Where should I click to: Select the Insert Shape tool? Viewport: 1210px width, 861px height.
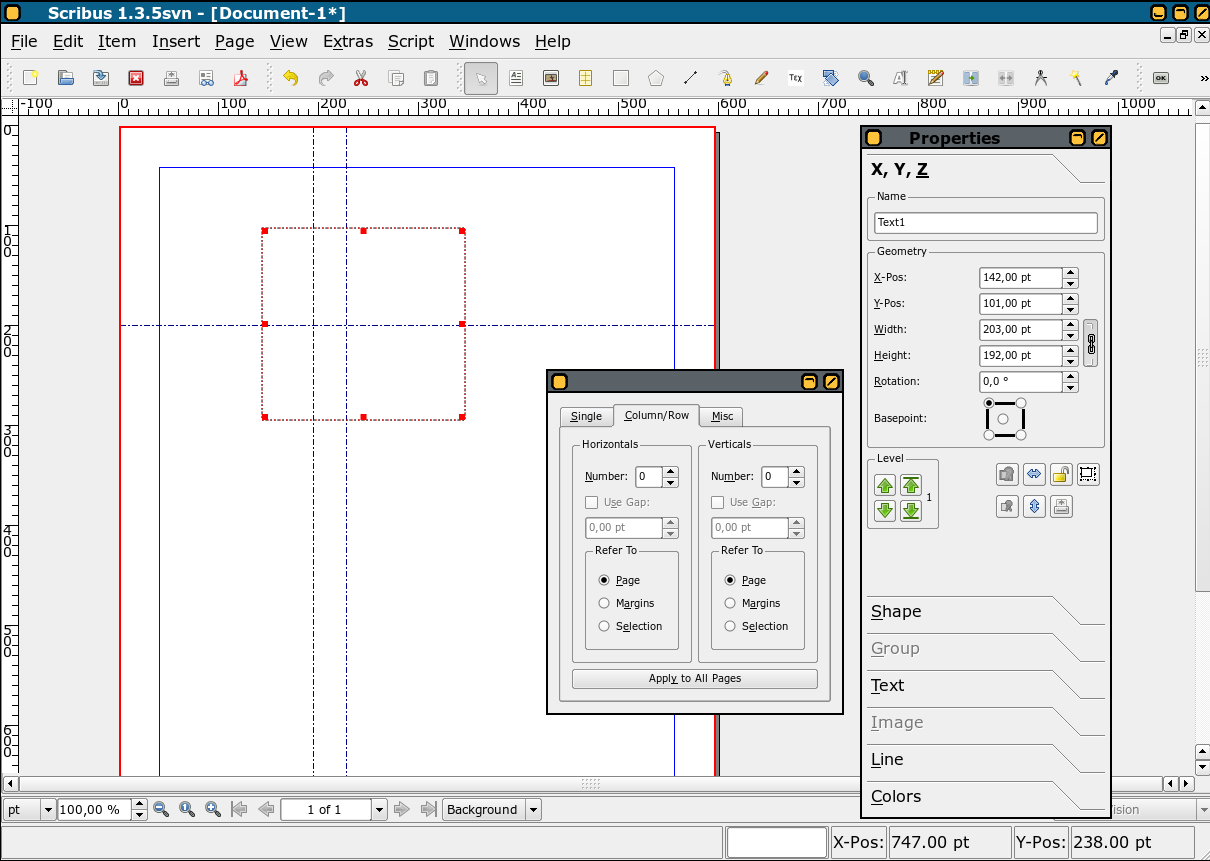tap(621, 78)
